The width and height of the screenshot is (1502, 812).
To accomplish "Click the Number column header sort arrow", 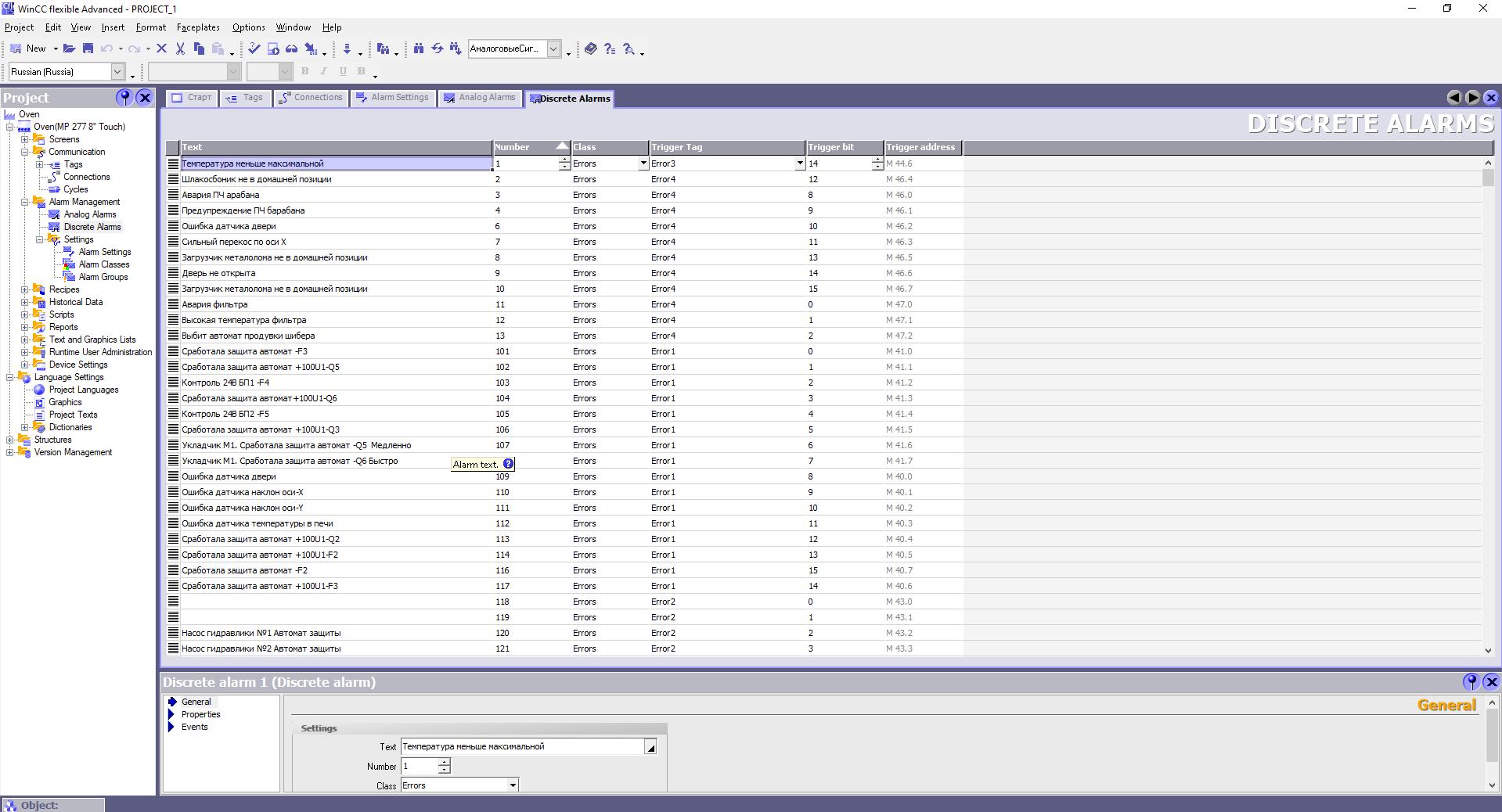I will coord(562,146).
